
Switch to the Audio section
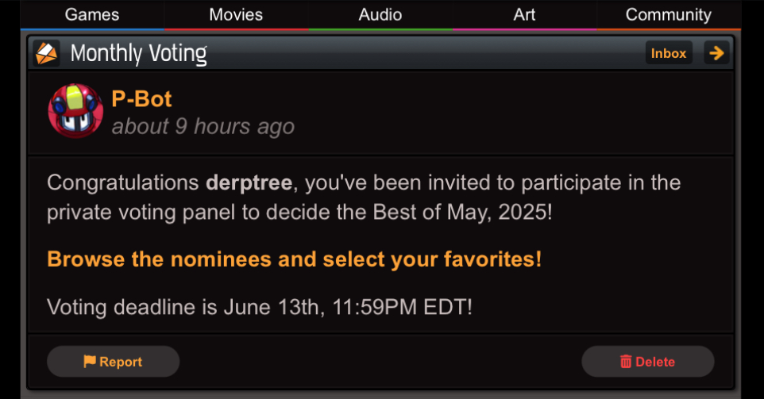(381, 15)
